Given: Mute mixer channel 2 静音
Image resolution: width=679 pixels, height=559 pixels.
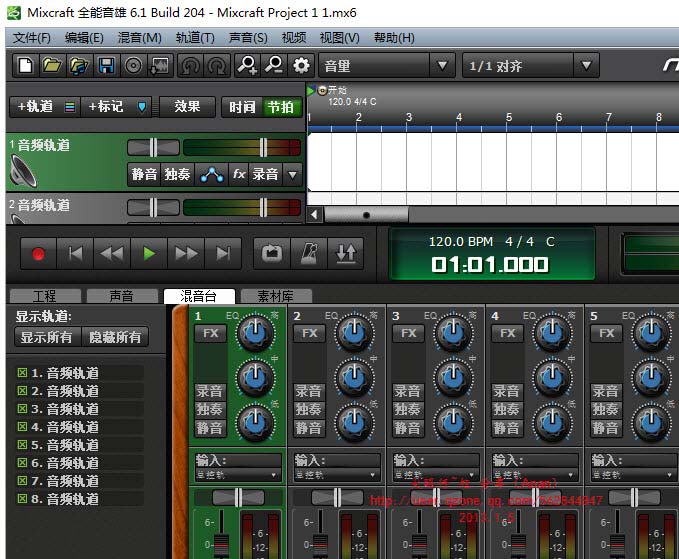Looking at the screenshot, I should tap(308, 428).
